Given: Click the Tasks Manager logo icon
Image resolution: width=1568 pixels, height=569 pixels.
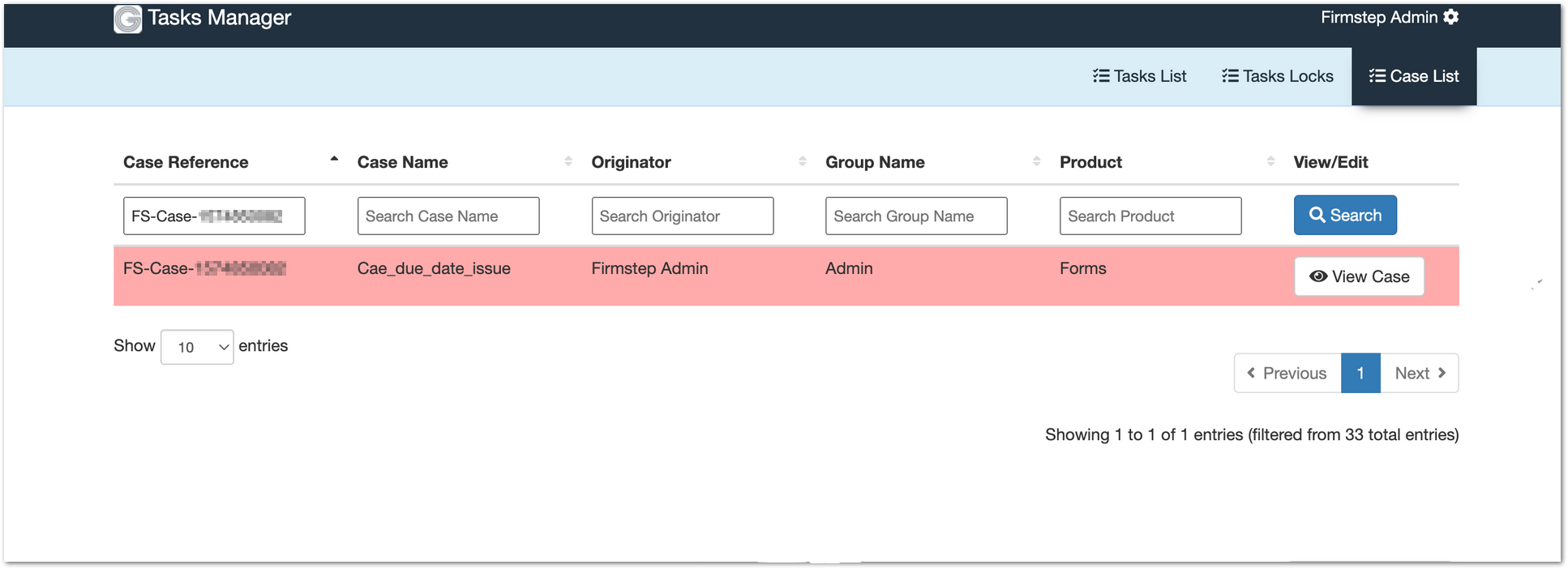Looking at the screenshot, I should click(127, 19).
